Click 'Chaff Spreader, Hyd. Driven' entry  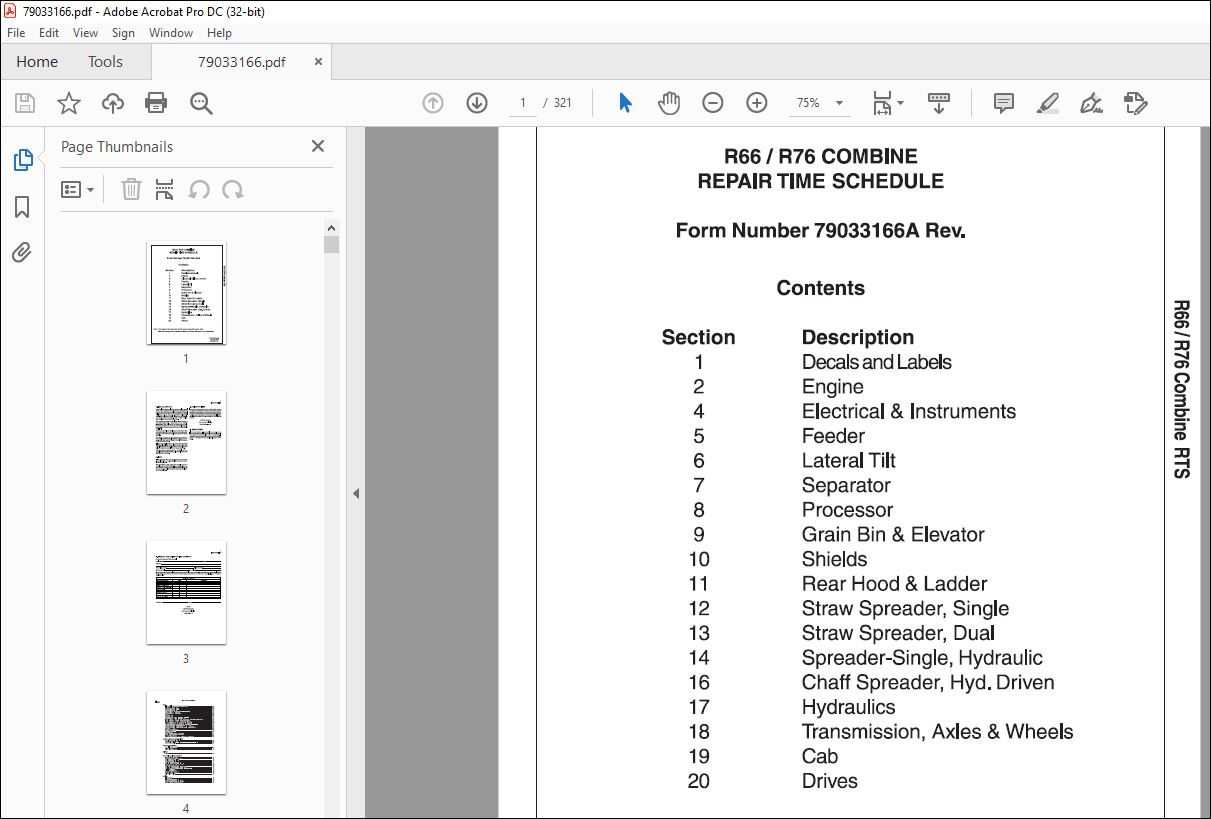click(928, 682)
